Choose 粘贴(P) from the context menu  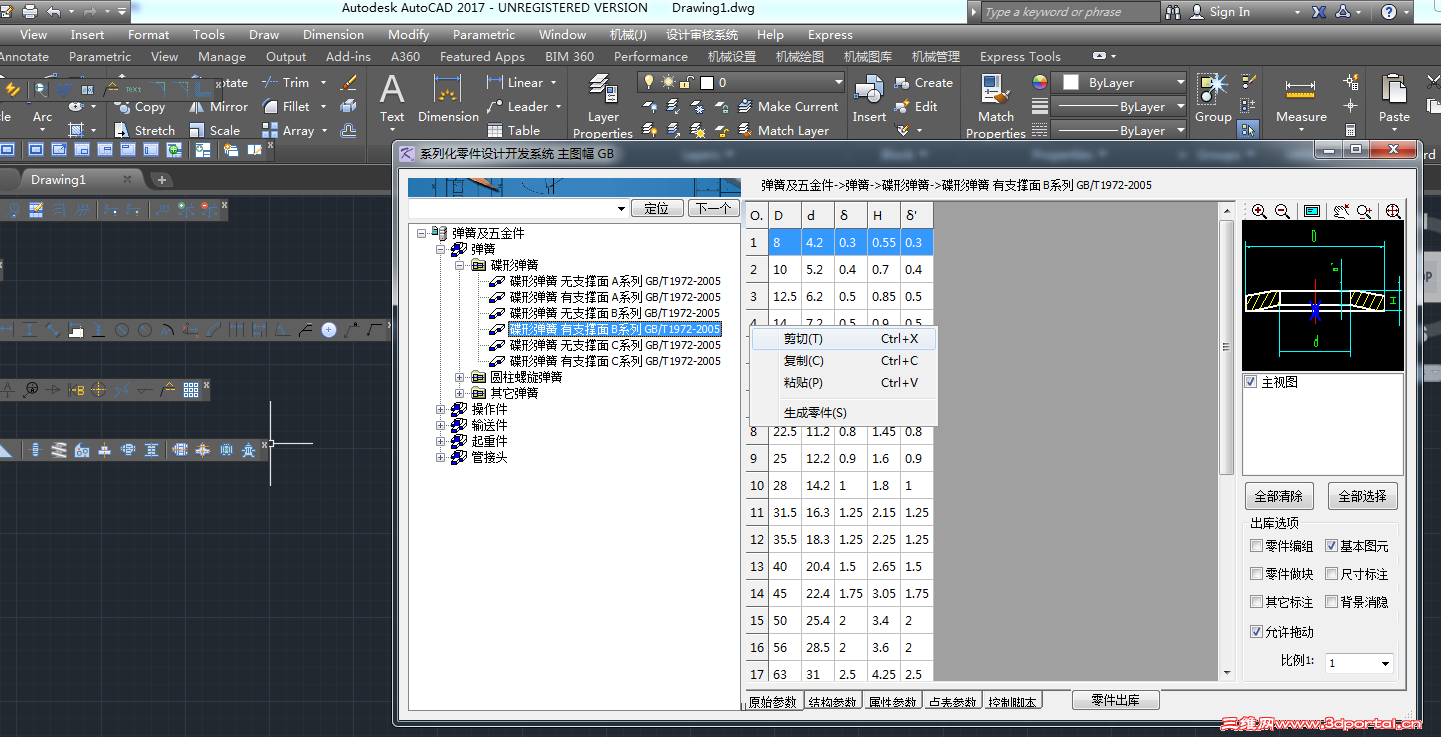pyautogui.click(x=844, y=383)
